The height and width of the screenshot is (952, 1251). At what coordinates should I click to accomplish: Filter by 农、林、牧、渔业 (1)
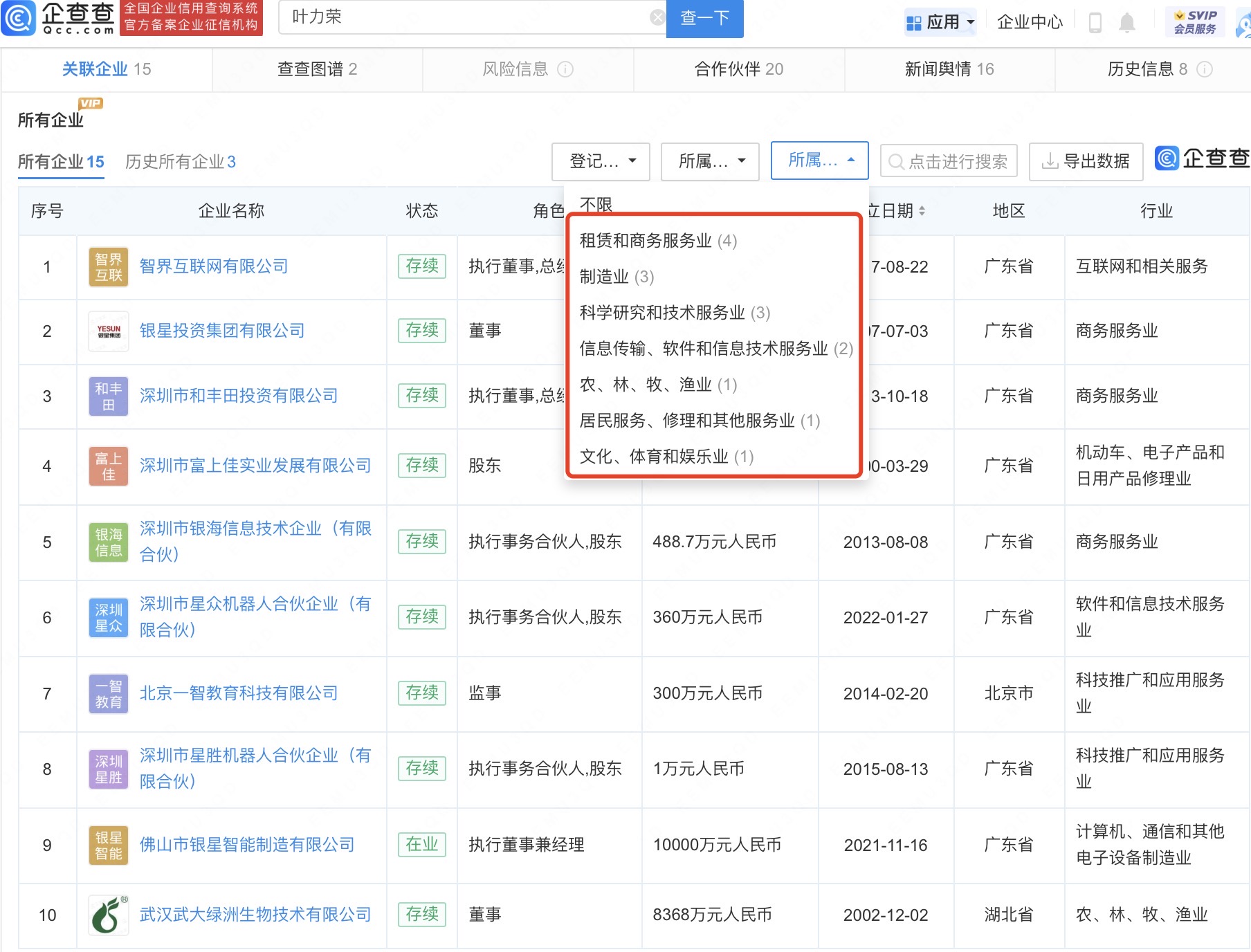658,385
